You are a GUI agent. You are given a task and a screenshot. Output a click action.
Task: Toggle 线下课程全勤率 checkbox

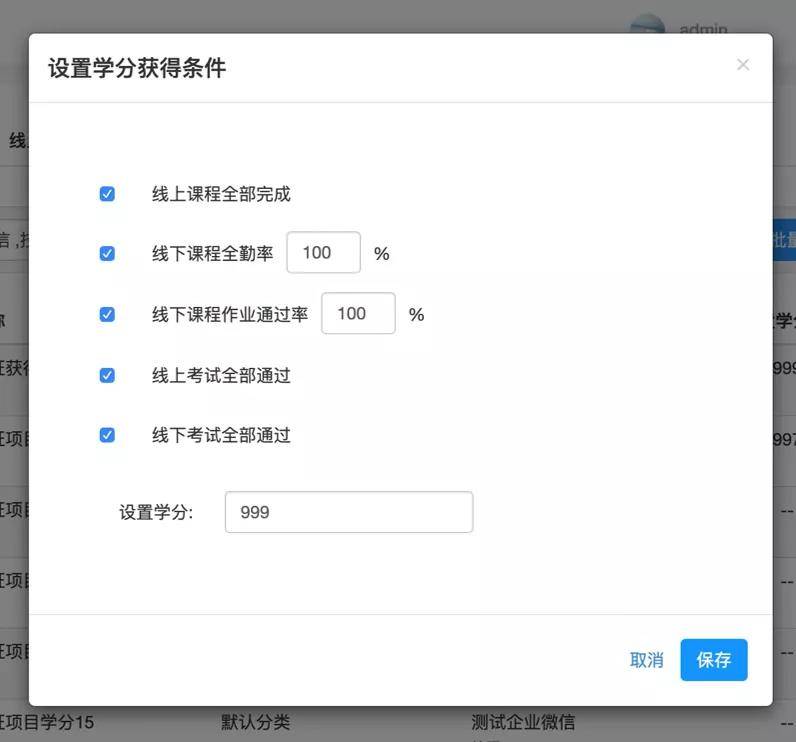coord(107,253)
